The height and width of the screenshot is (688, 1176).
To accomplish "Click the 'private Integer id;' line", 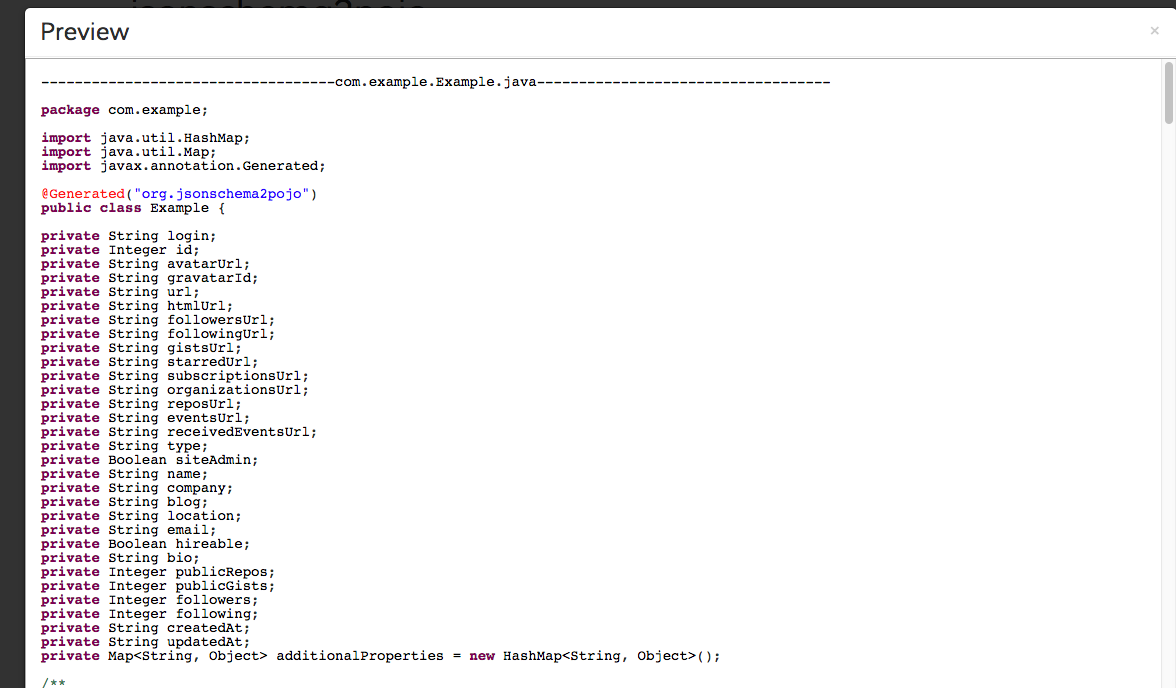I will click(120, 250).
